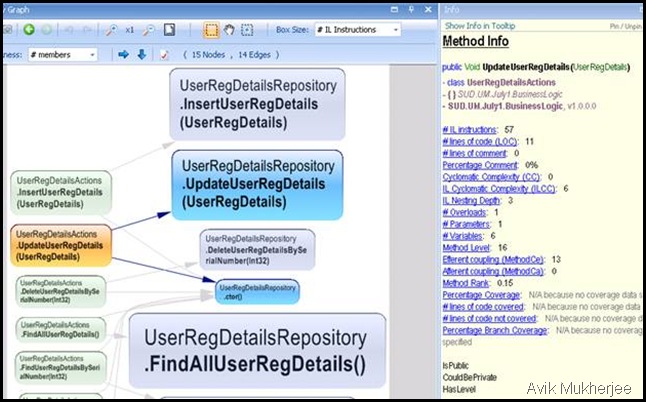The image size is (646, 402).
Task: Click 'CouldBePrivate' property text
Action: [x=469, y=378]
